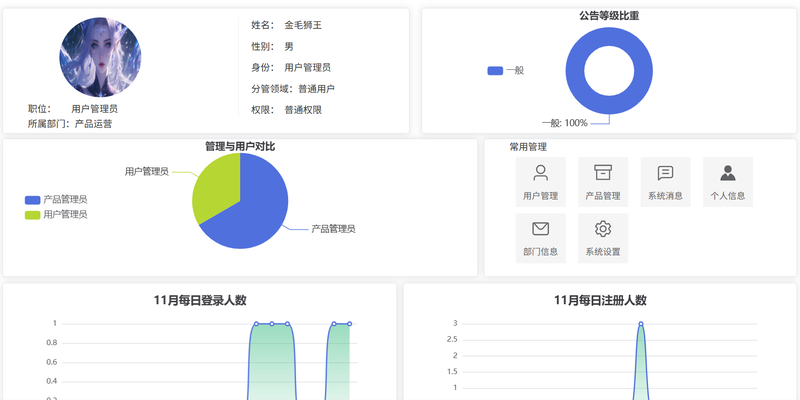The width and height of the screenshot is (800, 400).
Task: Open the 系统设置 gear icon
Action: [603, 229]
